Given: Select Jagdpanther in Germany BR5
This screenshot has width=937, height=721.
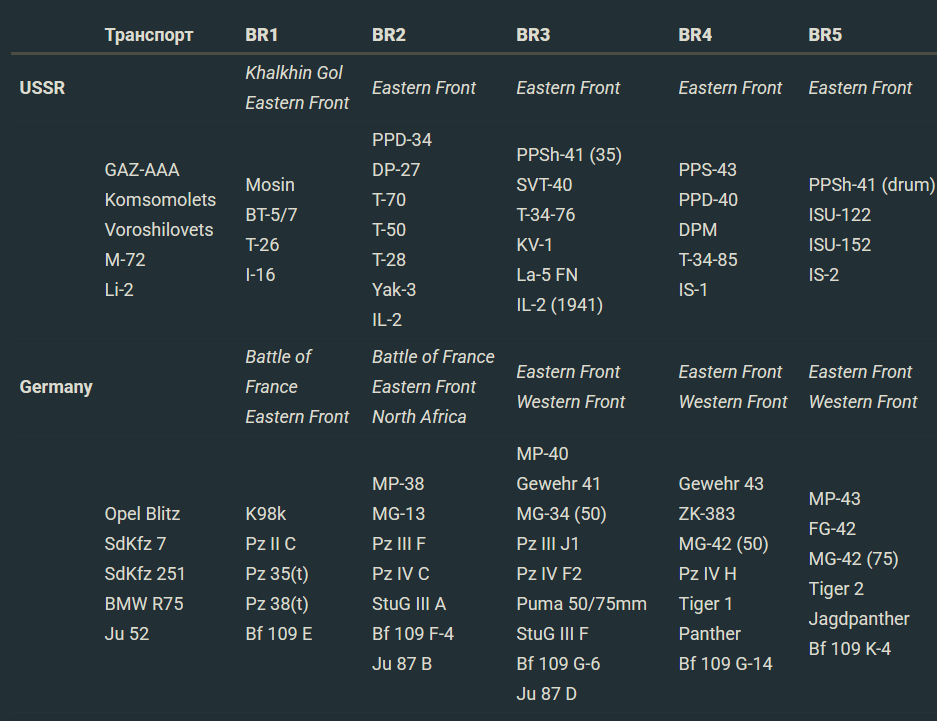Looking at the screenshot, I should click(x=859, y=619).
